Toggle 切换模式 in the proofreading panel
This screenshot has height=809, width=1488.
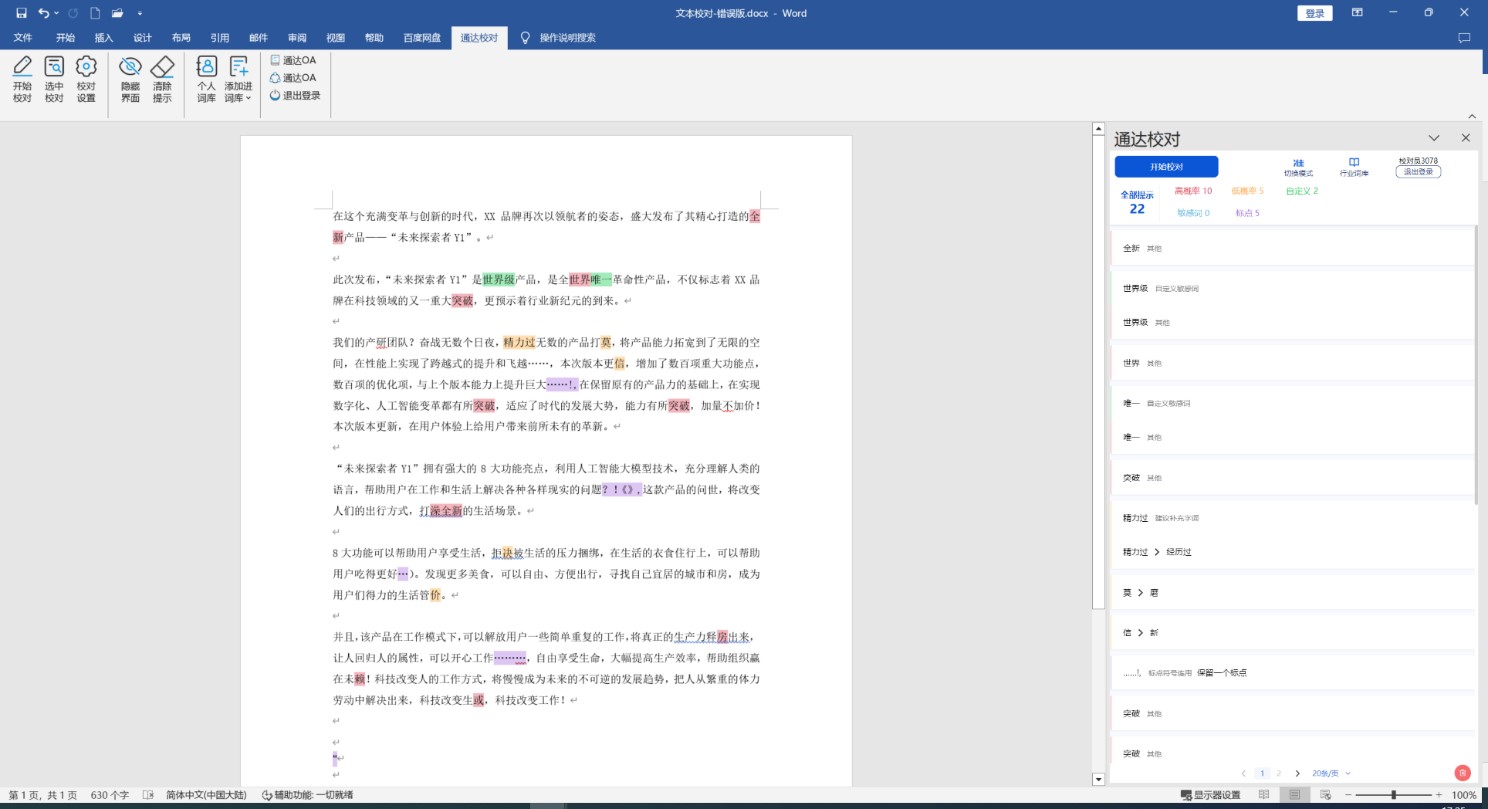(1298, 166)
